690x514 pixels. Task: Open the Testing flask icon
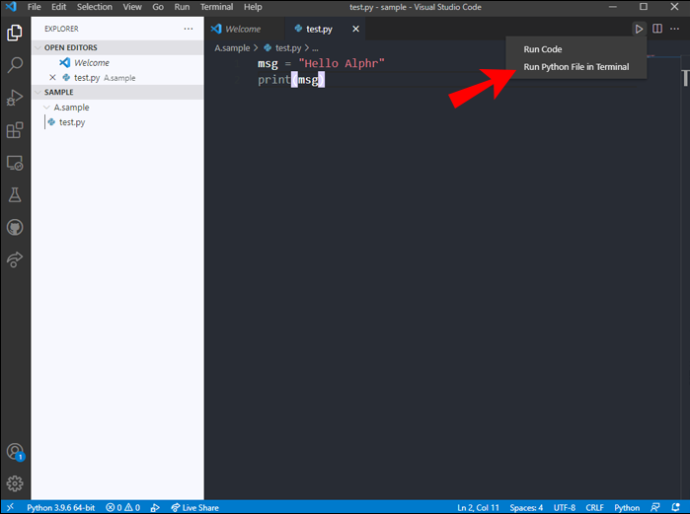[x=15, y=195]
